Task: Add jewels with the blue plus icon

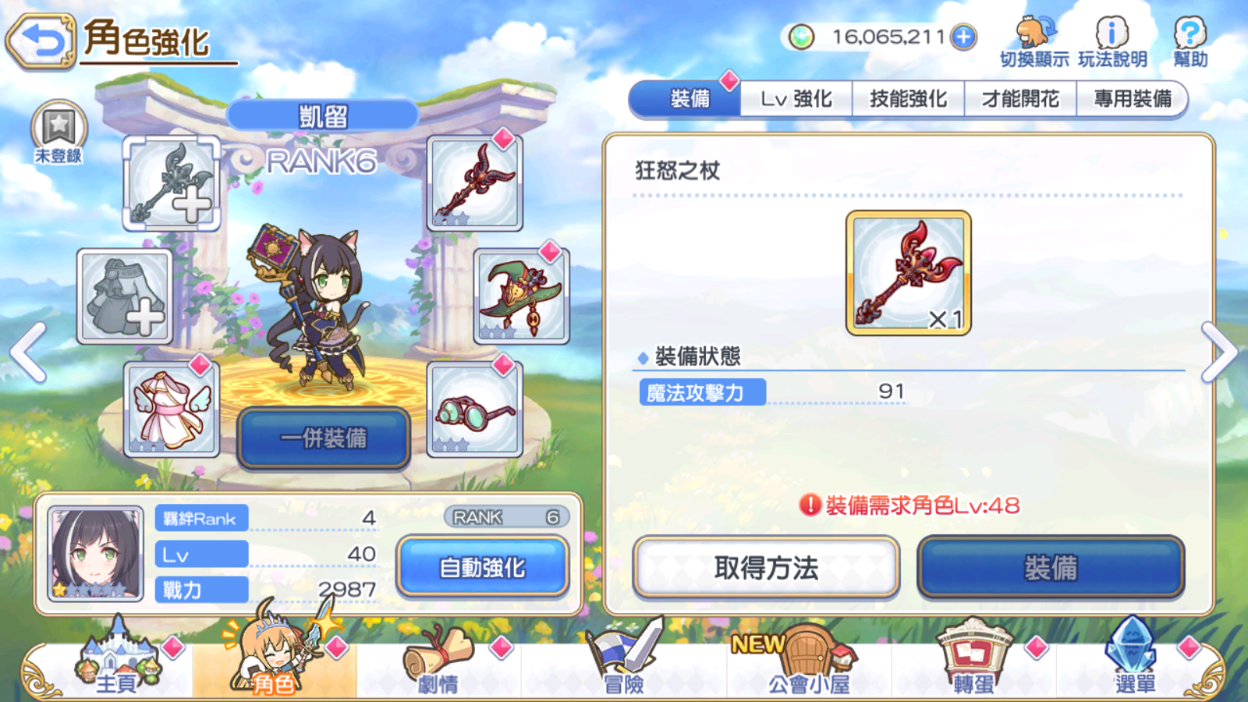Action: point(962,38)
